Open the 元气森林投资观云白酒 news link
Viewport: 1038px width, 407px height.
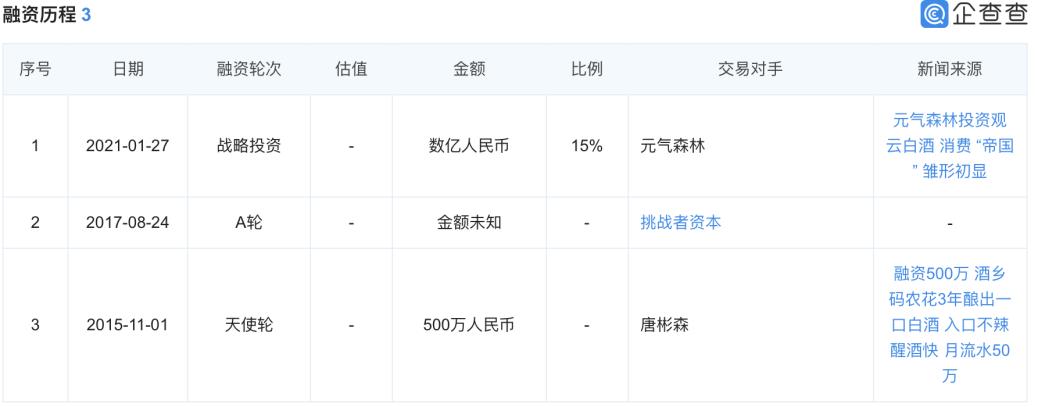tap(949, 146)
